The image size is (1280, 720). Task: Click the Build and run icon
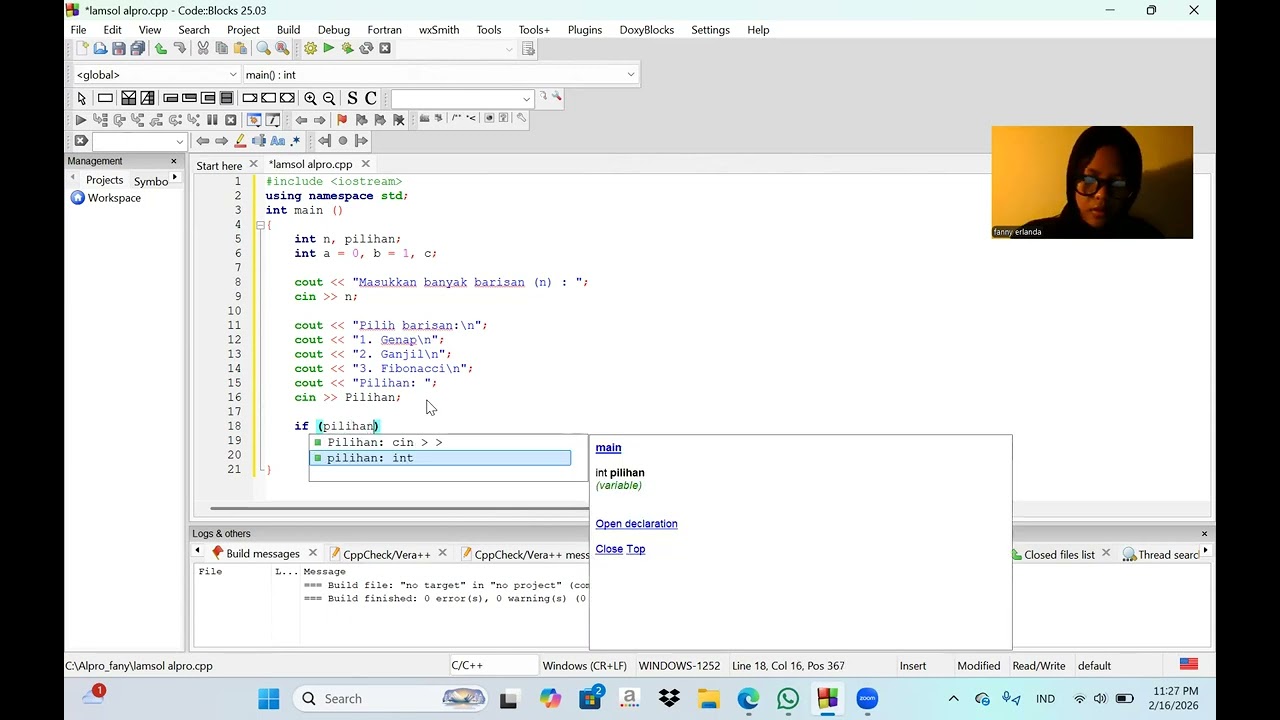347,48
